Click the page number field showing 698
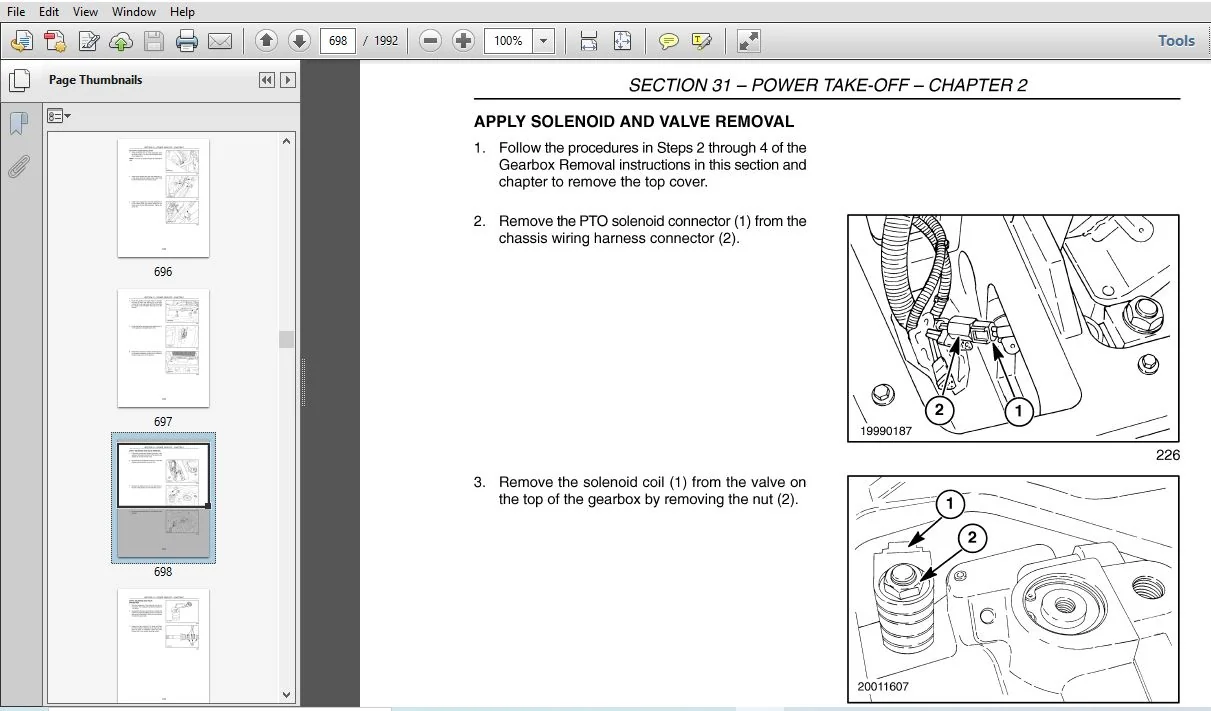 pyautogui.click(x=338, y=41)
